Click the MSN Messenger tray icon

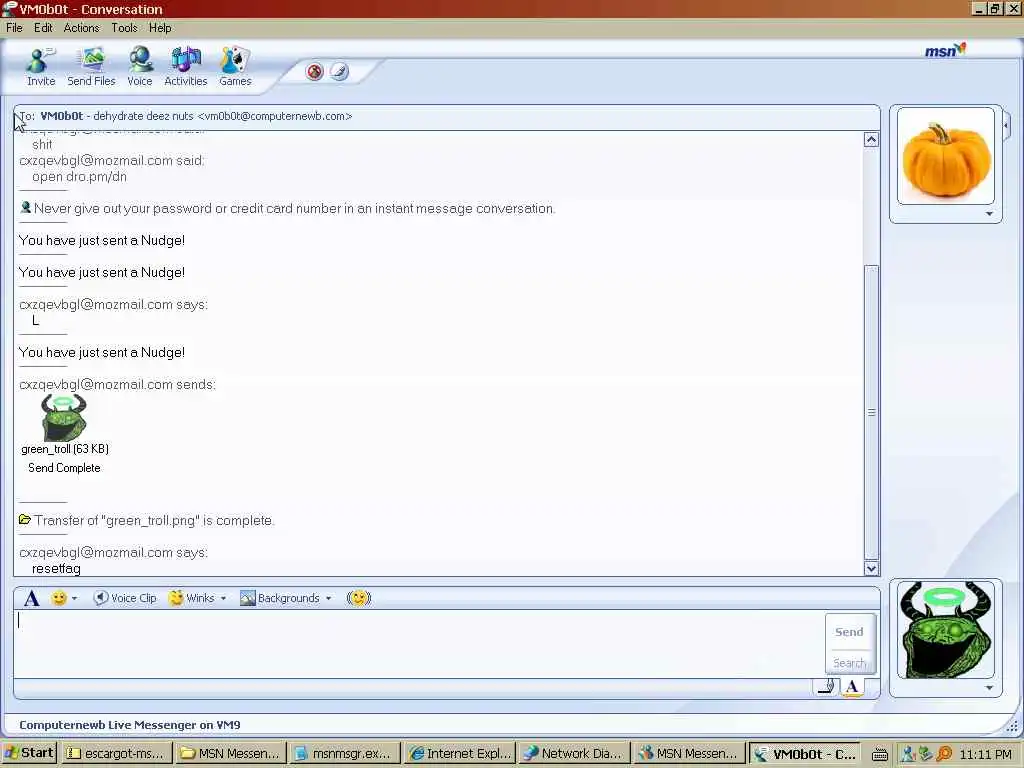(x=908, y=754)
